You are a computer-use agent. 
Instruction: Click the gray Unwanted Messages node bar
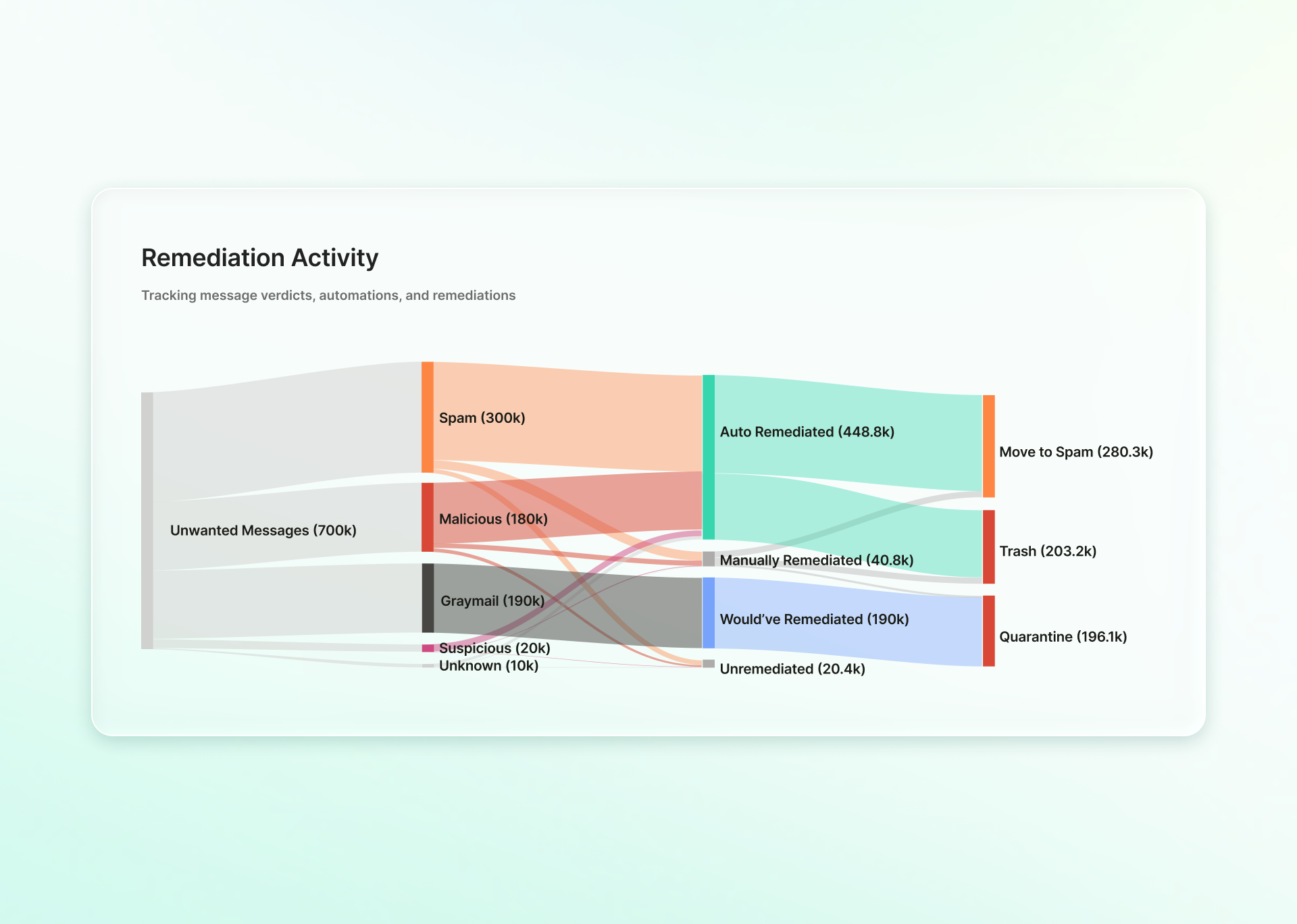click(x=147, y=520)
